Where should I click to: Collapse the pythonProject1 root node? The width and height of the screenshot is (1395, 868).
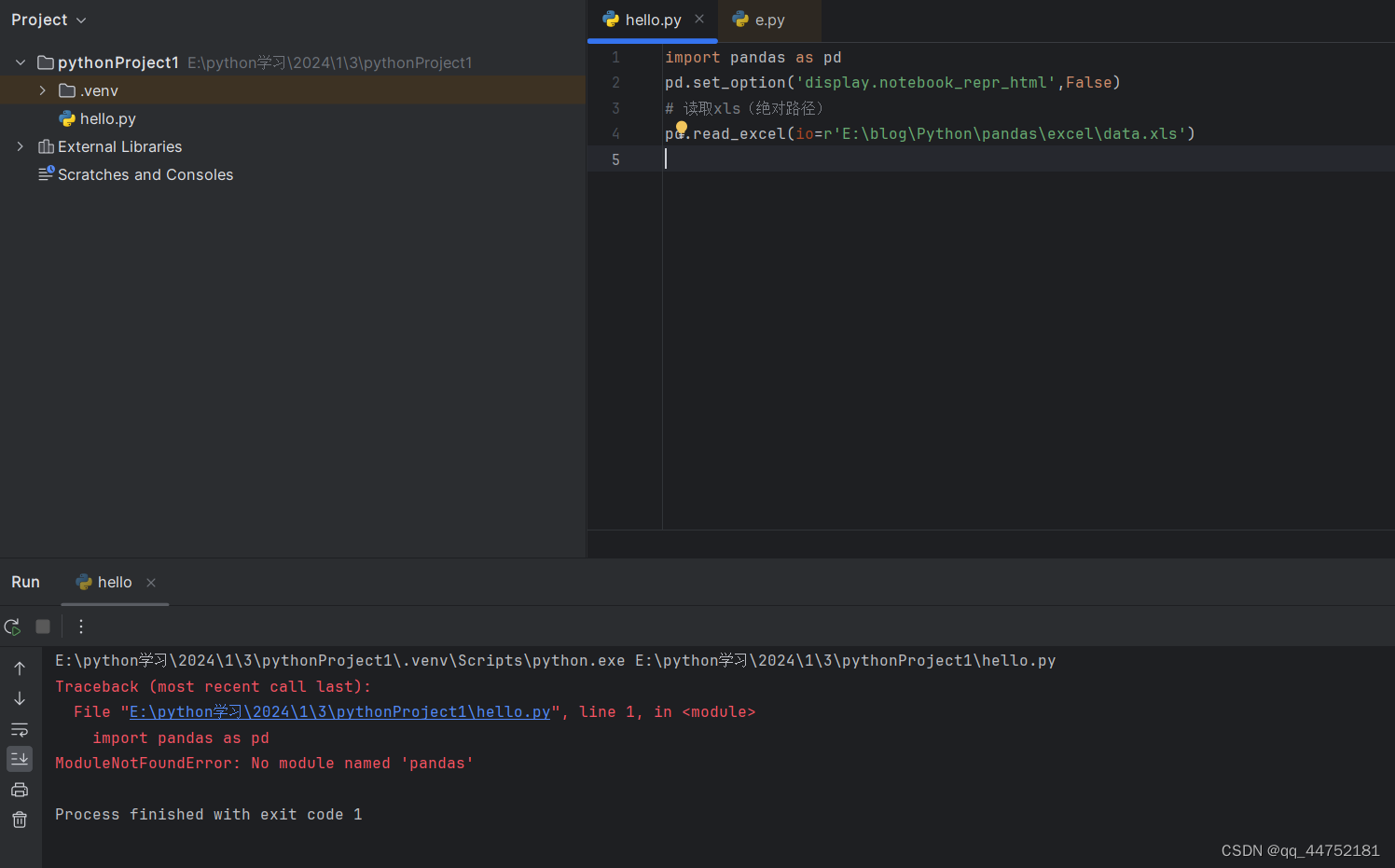tap(21, 62)
